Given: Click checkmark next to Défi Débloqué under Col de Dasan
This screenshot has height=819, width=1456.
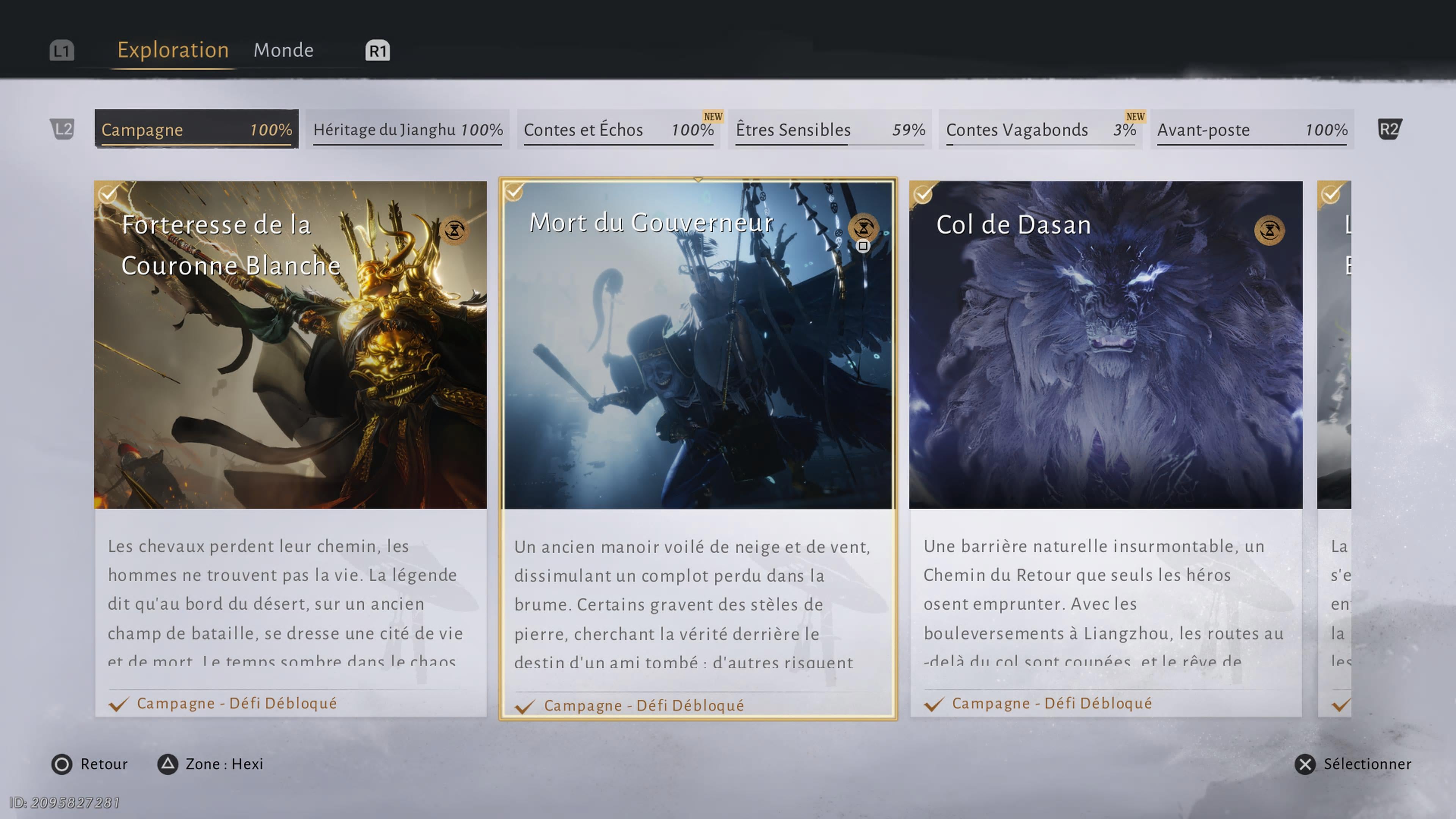Looking at the screenshot, I should click(x=934, y=704).
